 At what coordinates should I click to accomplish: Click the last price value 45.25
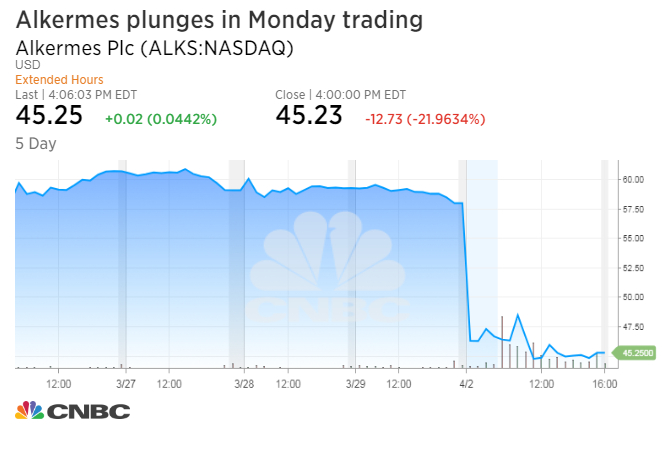coord(48,116)
